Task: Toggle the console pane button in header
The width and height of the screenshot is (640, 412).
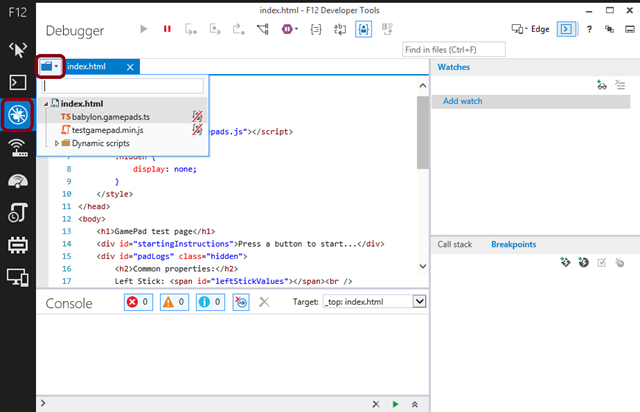Action: click(x=566, y=29)
